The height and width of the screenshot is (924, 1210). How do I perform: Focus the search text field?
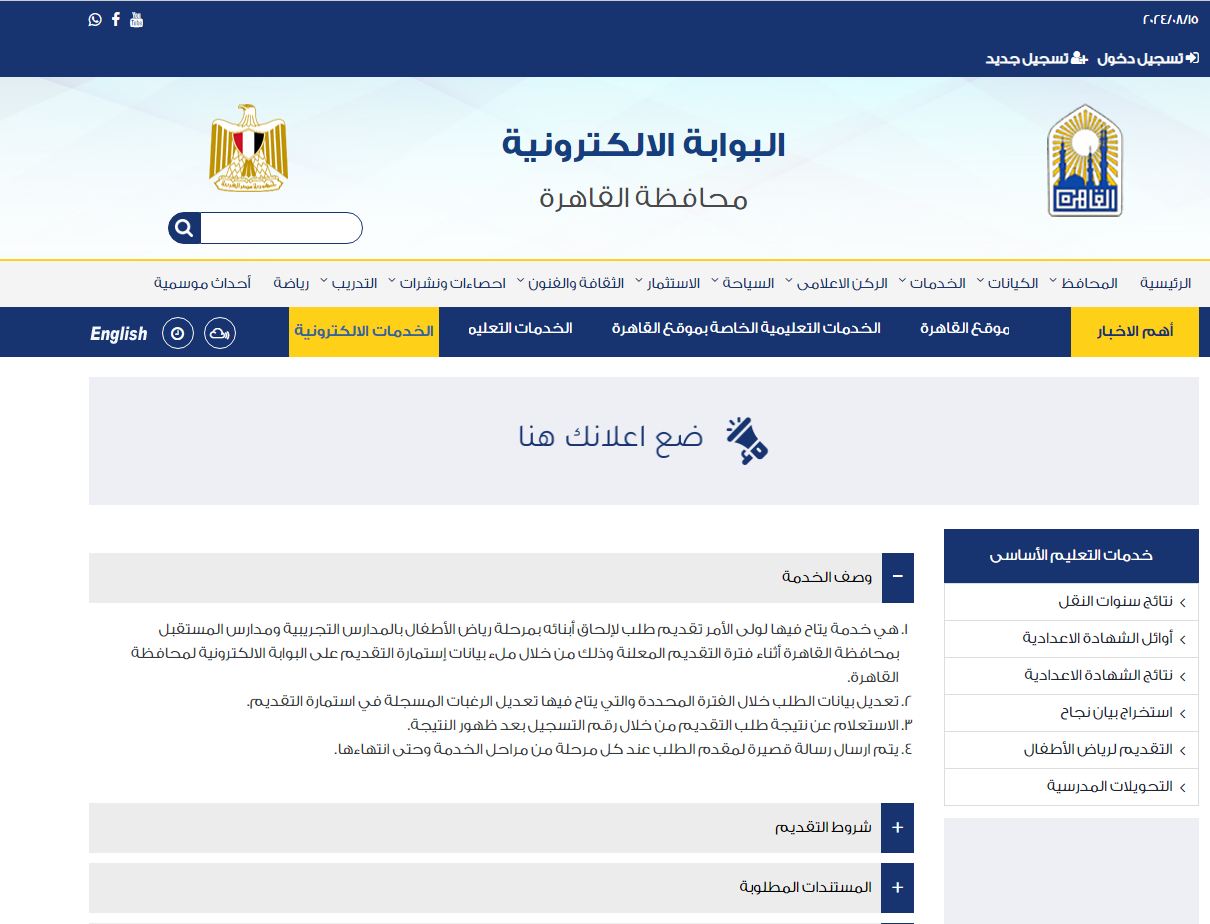[280, 228]
